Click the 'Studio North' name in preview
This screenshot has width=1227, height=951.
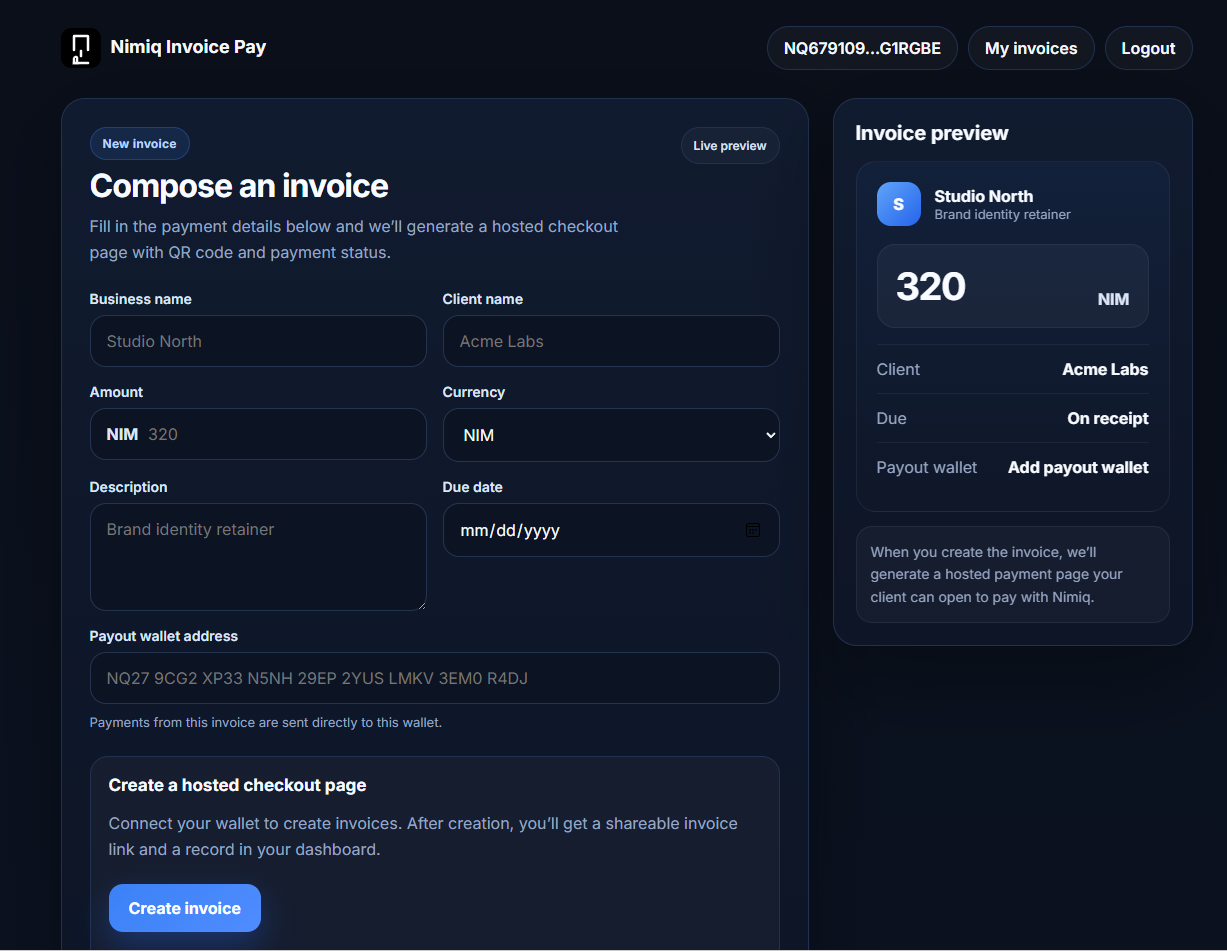click(x=983, y=196)
